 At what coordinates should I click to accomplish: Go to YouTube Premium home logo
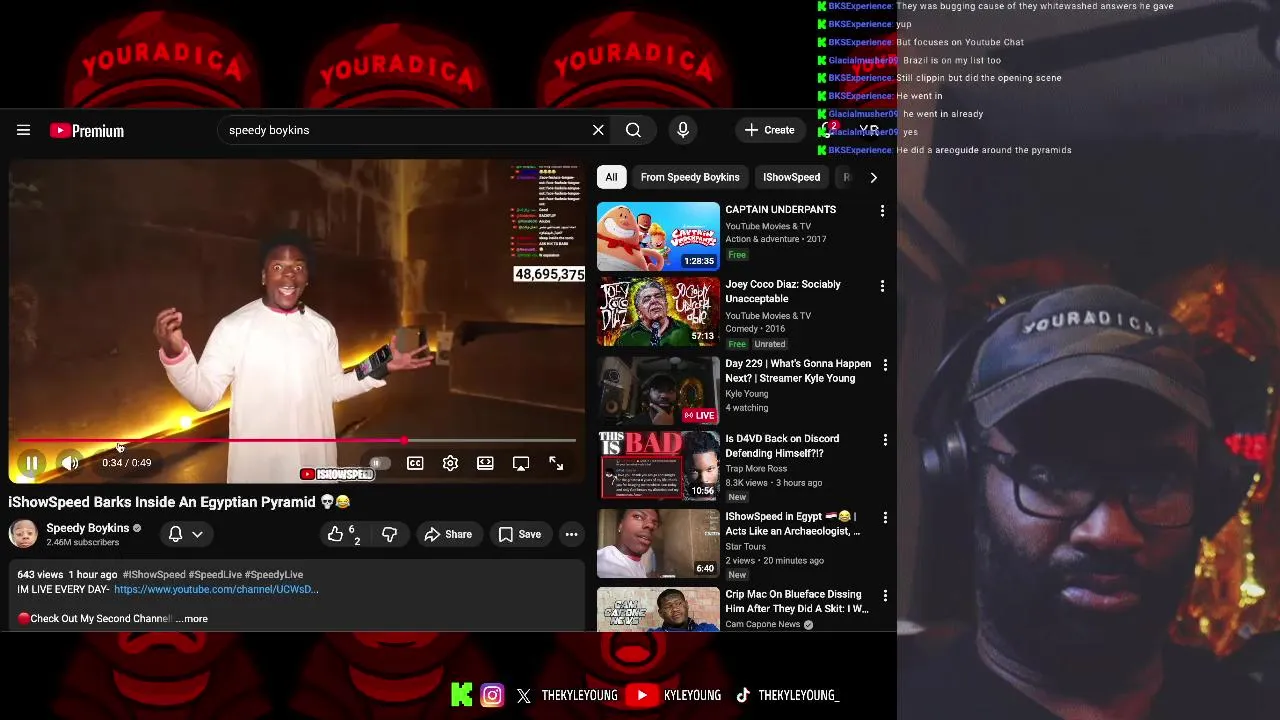(x=87, y=131)
